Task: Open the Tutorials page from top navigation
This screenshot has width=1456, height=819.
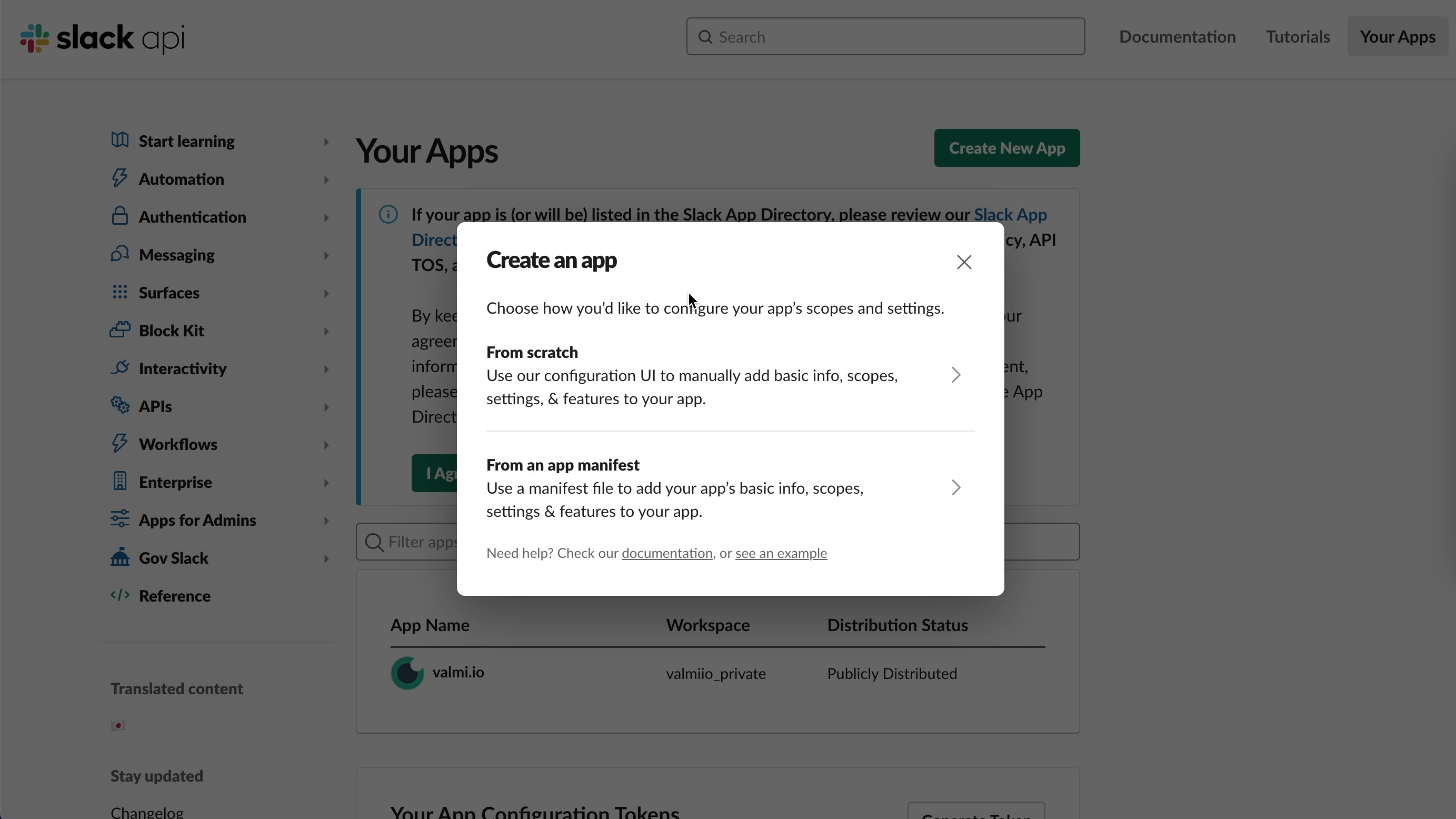Action: coord(1298,36)
